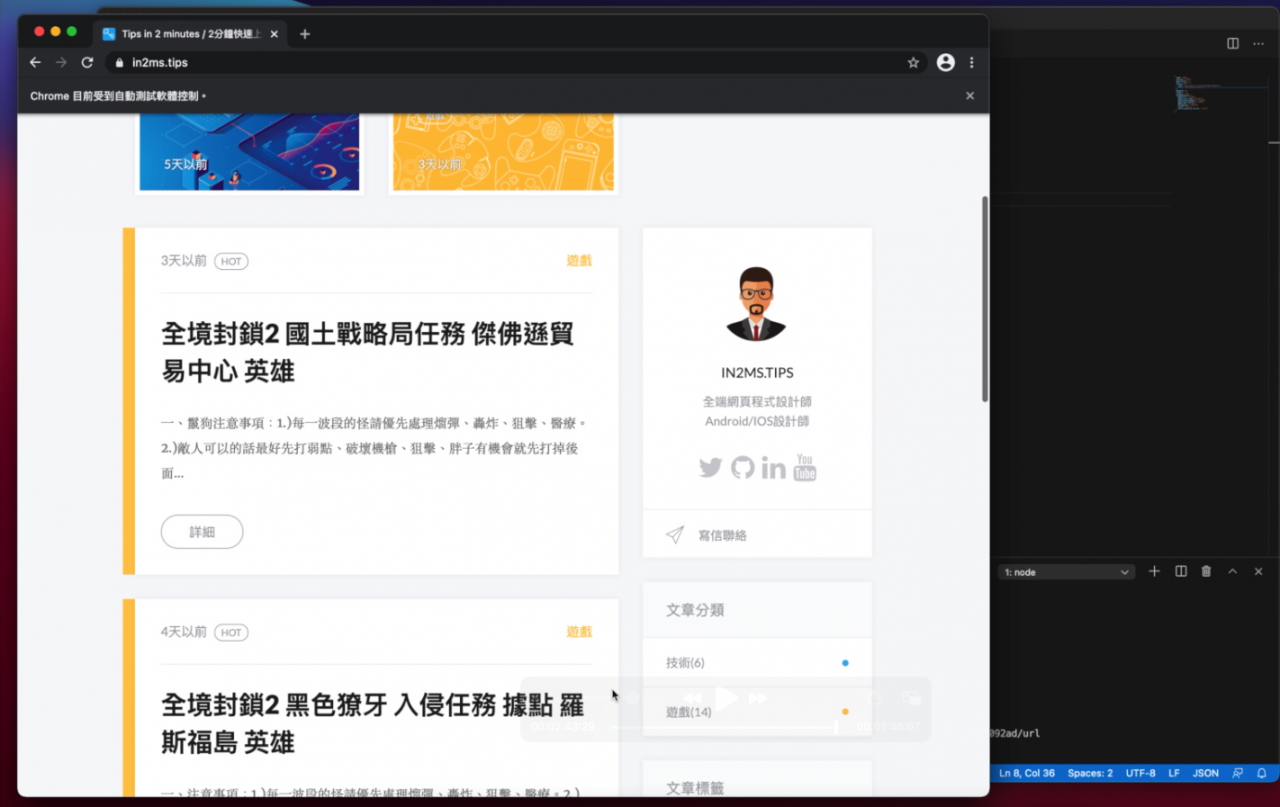The image size is (1280, 807).
Task: Open the Twitter profile icon
Action: [x=710, y=467]
